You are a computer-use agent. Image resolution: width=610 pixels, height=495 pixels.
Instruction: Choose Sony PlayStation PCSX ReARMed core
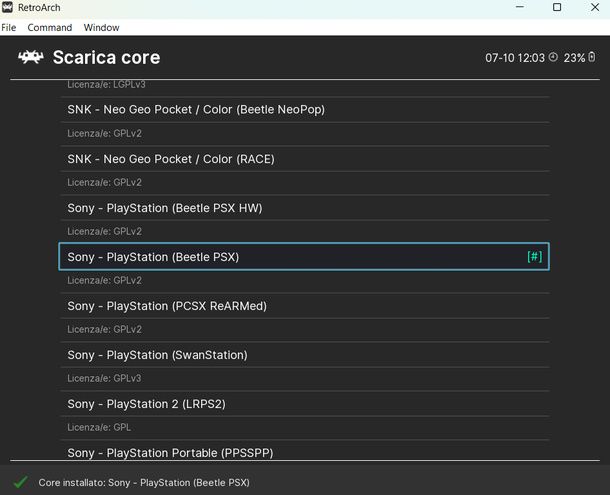[305, 306]
